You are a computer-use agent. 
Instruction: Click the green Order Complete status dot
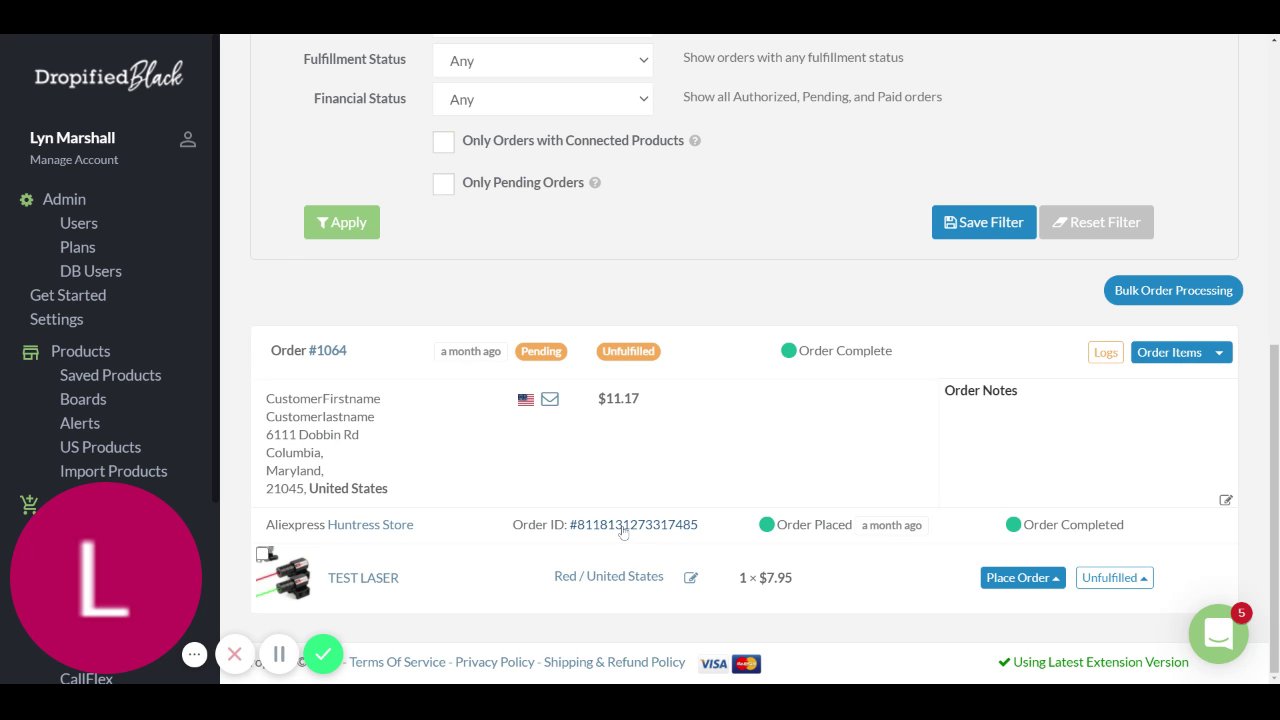click(x=789, y=350)
